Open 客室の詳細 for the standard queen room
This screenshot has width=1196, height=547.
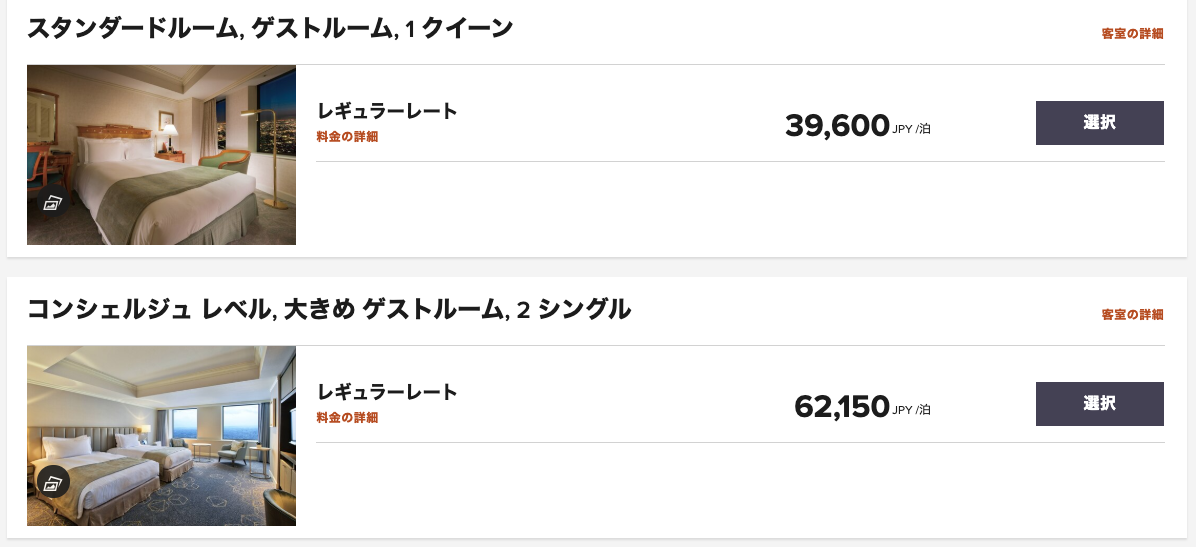[x=1132, y=33]
